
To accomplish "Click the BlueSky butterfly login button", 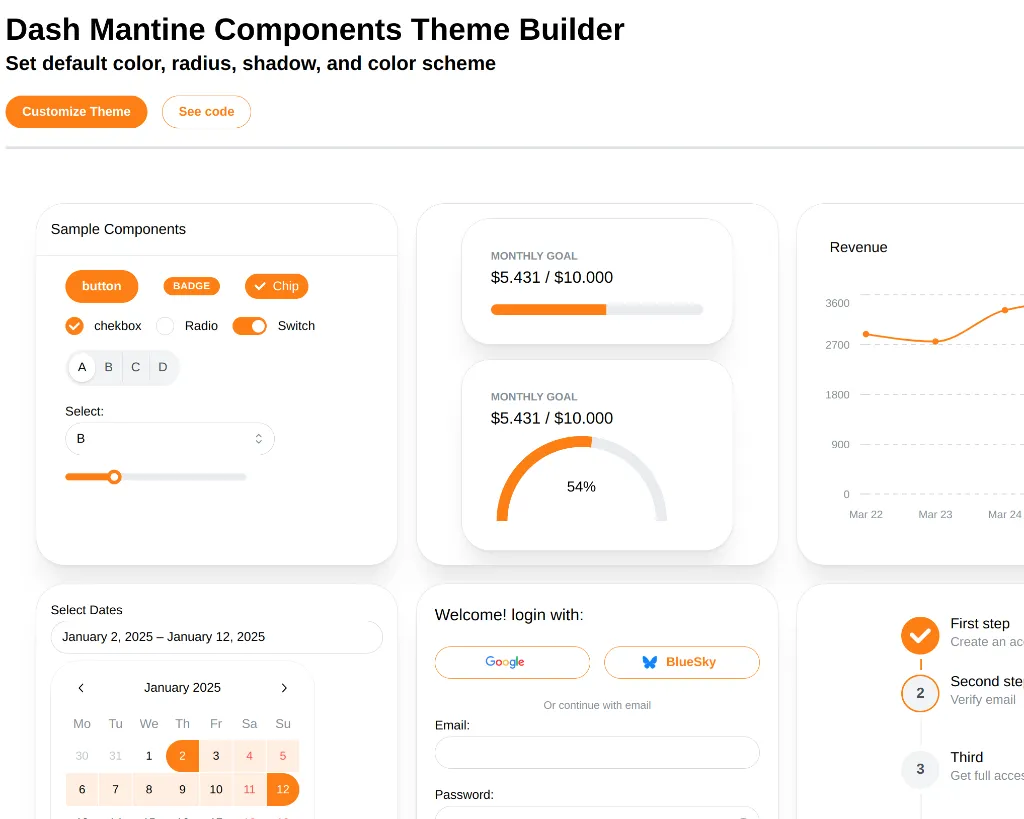I will (681, 662).
